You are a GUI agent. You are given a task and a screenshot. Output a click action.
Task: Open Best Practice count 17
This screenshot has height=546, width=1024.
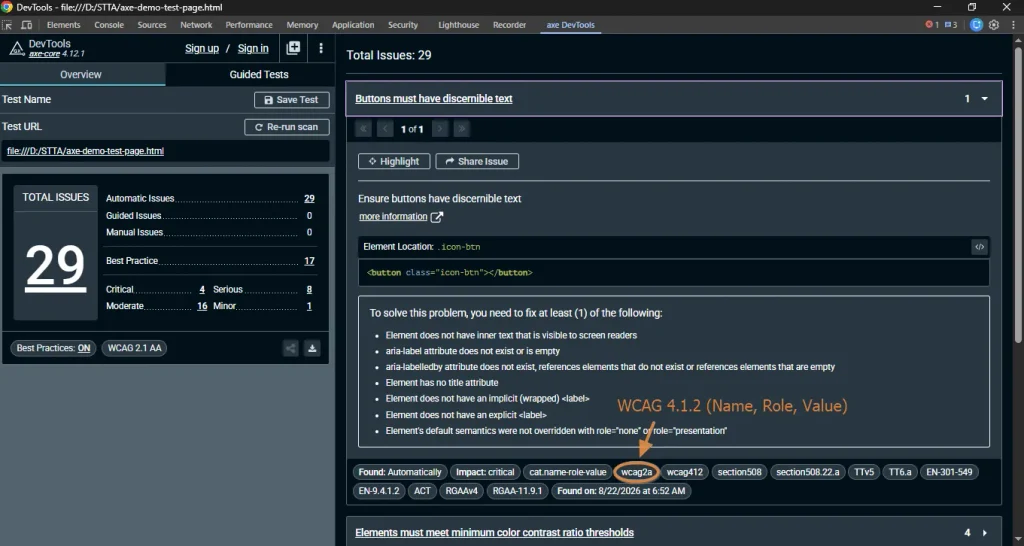point(309,261)
